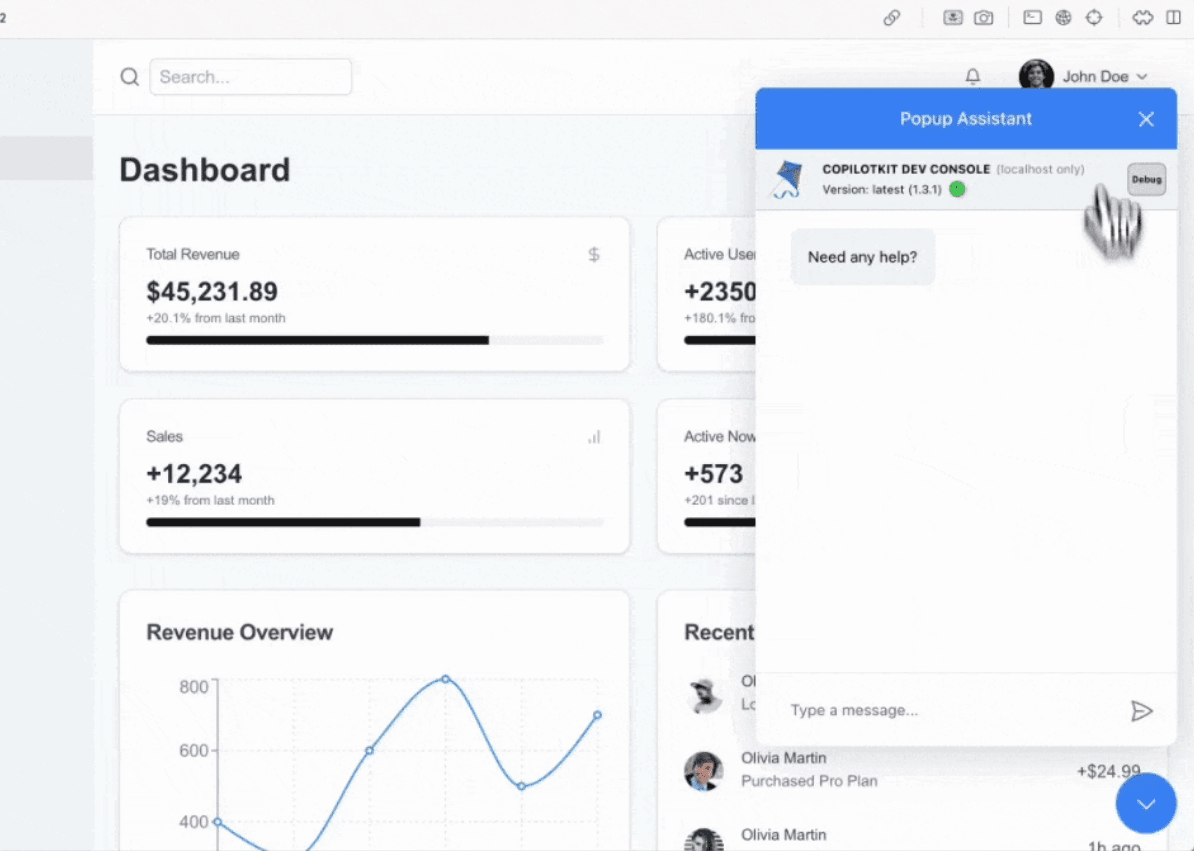Open the notifications bell
Viewport: 1194px width, 851px height.
tap(972, 77)
